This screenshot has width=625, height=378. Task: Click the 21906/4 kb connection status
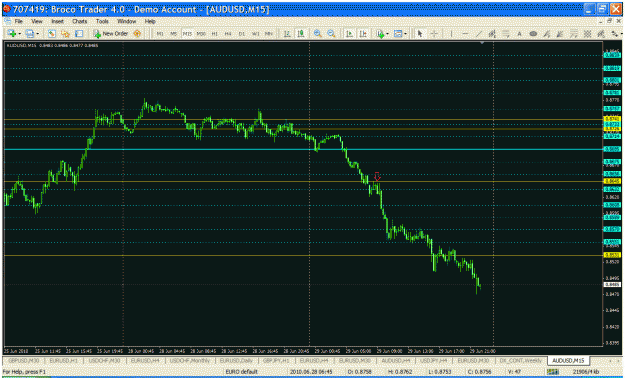586,372
